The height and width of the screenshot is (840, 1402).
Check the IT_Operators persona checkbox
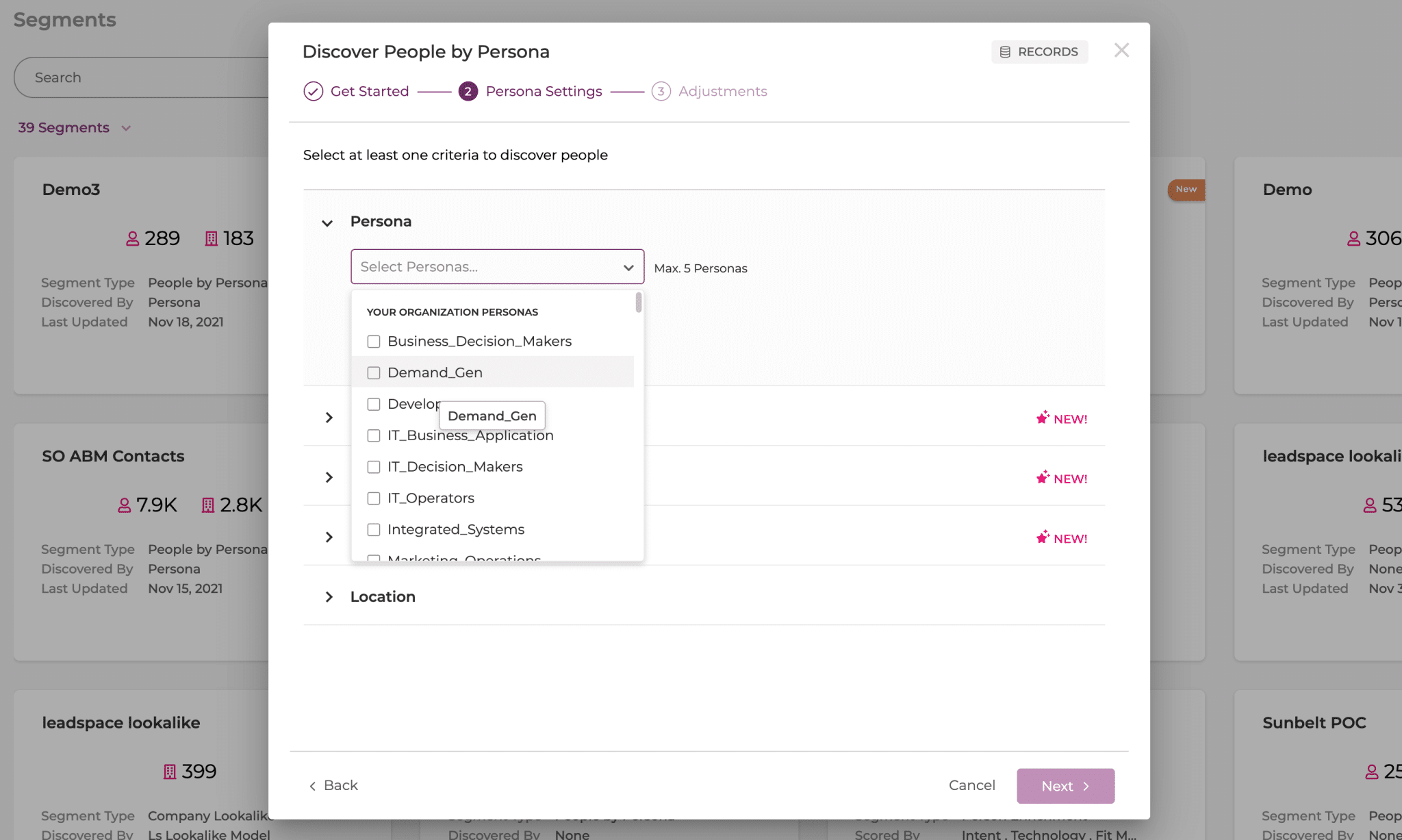[x=374, y=498]
